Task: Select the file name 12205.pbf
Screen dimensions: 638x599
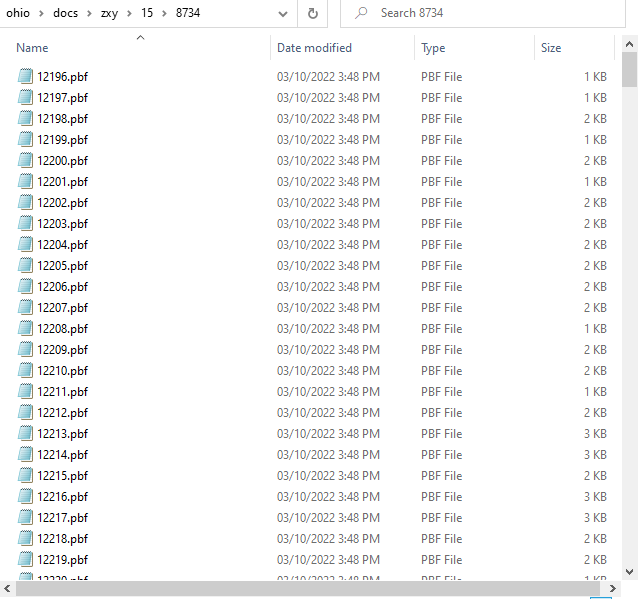Action: [63, 266]
